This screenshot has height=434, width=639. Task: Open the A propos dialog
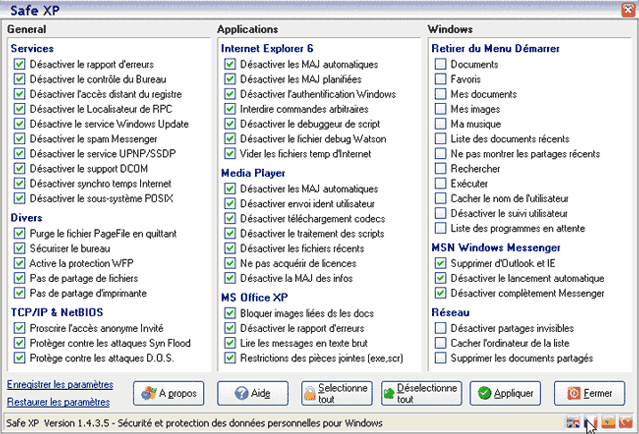coord(168,393)
